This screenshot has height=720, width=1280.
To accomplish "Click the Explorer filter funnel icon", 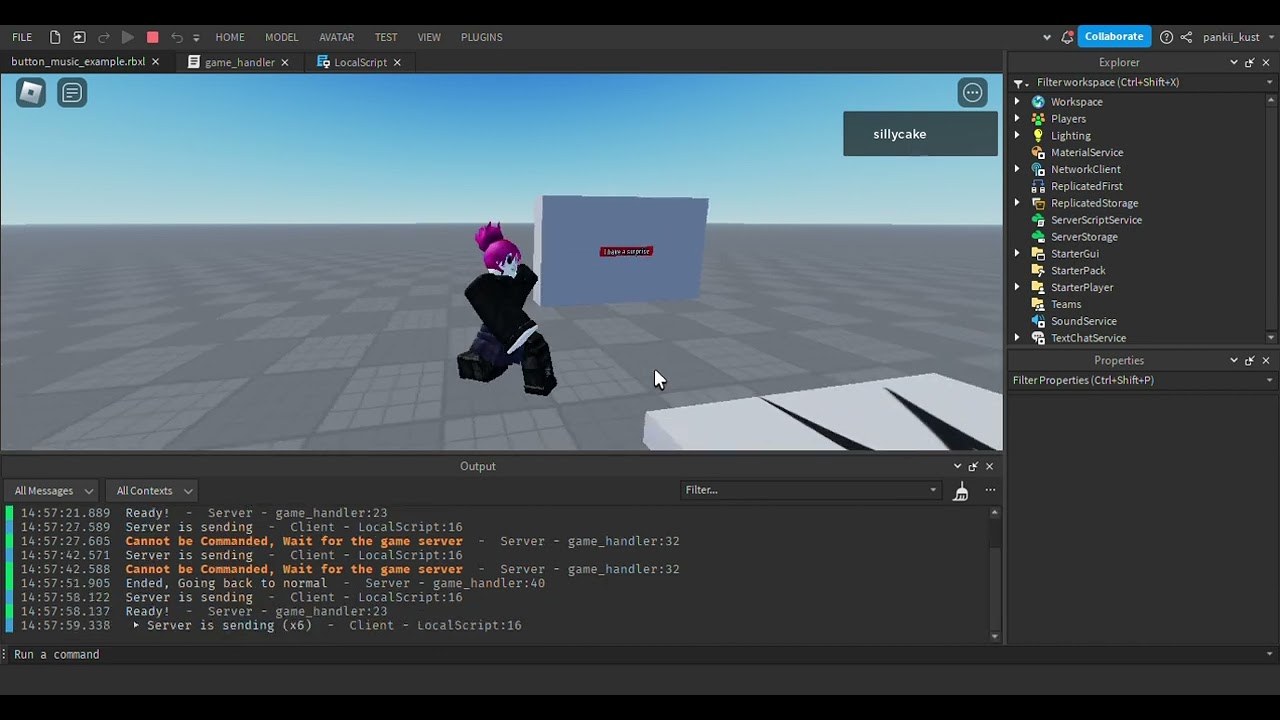I will 1019,83.
